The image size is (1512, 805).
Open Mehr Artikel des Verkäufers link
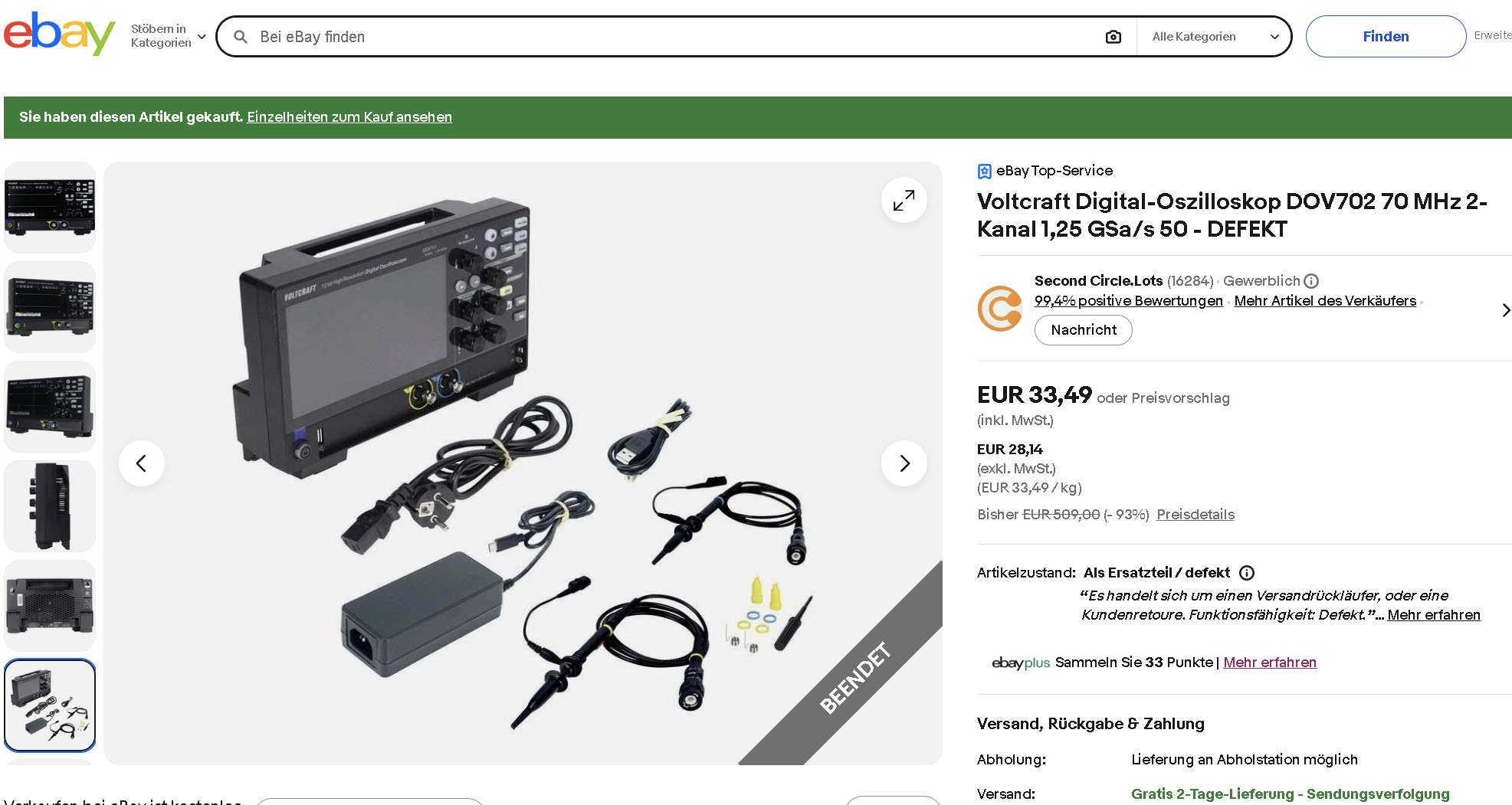pos(1325,301)
